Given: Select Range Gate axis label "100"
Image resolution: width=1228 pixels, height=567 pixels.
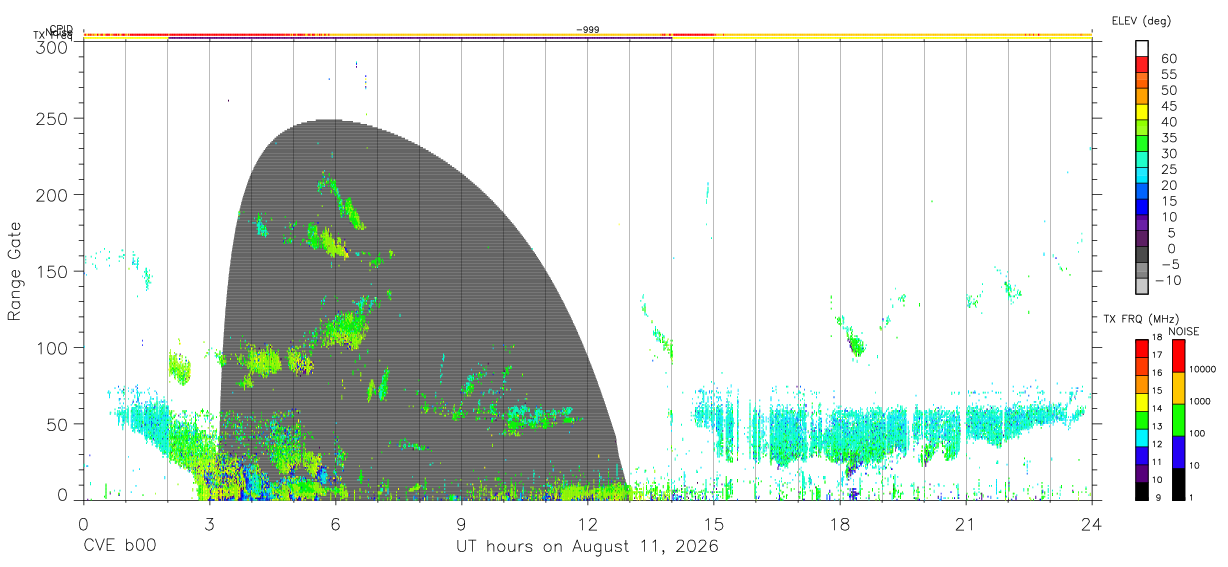Looking at the screenshot, I should (x=50, y=348).
